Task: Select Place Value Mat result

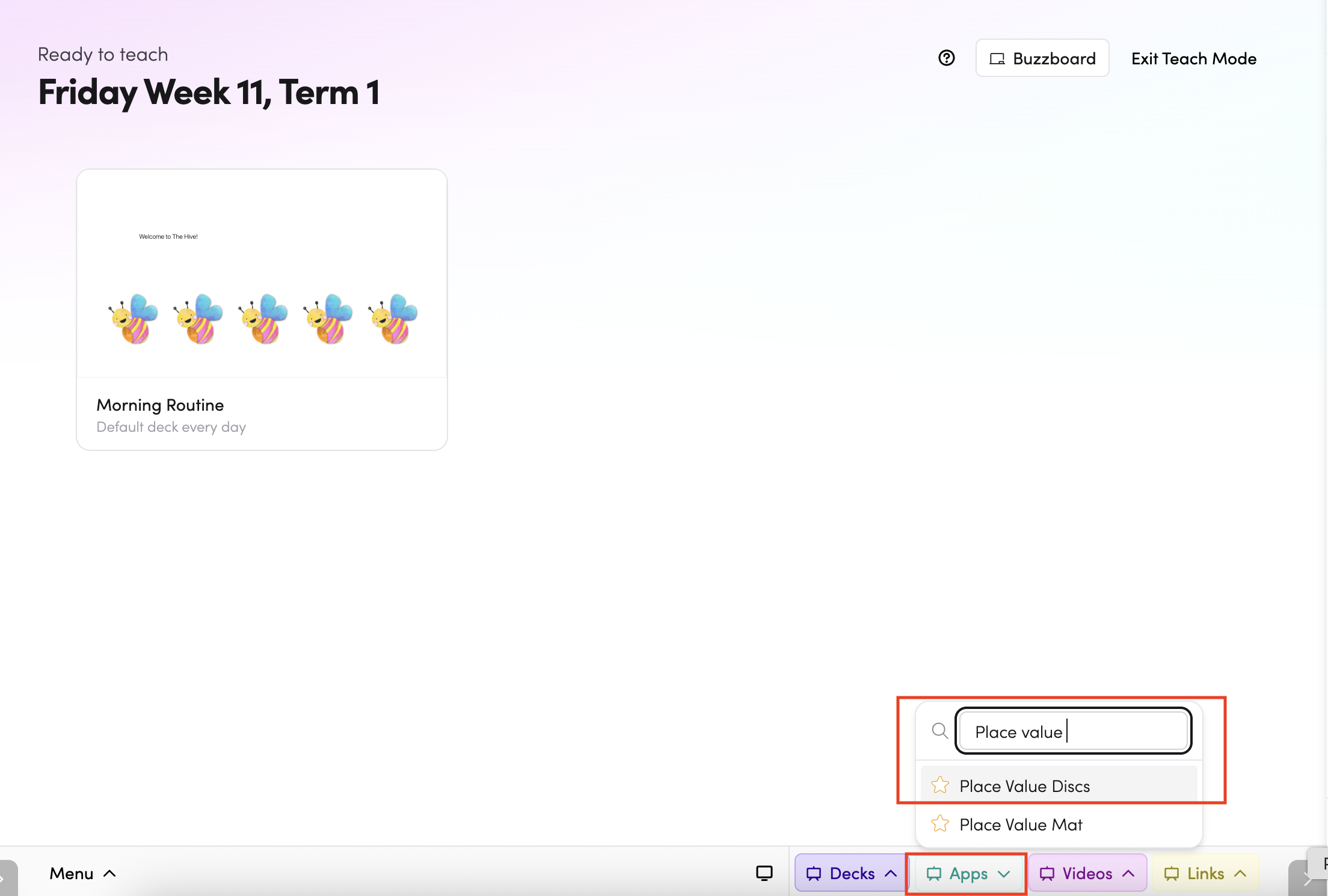Action: [1021, 824]
